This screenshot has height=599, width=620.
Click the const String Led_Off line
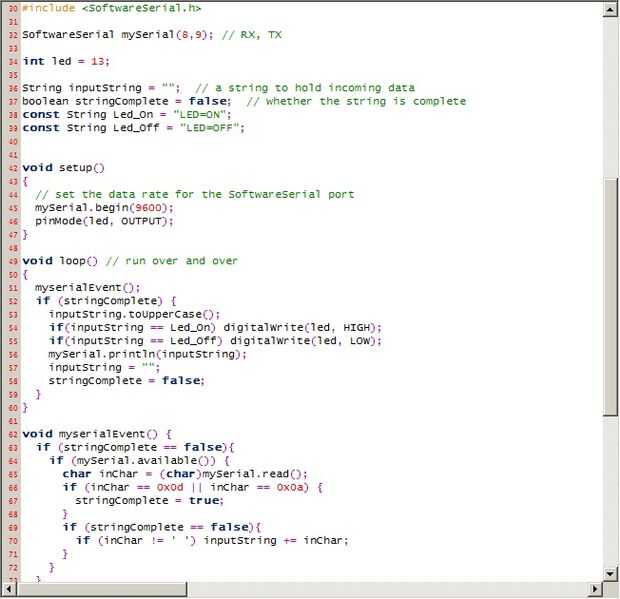click(x=133, y=128)
